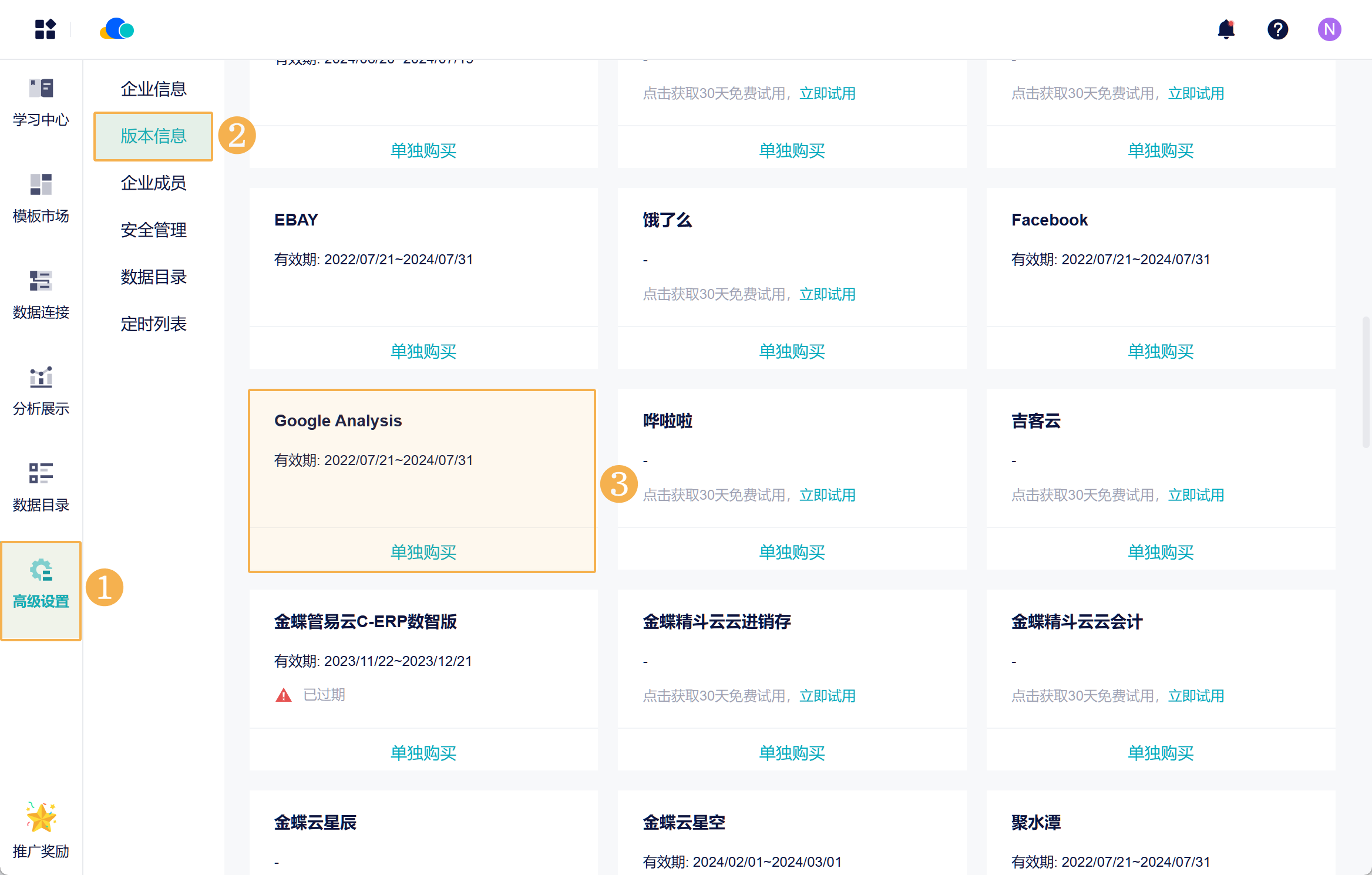
Task: Click 单独购买 under Google Analysis
Action: [x=423, y=552]
